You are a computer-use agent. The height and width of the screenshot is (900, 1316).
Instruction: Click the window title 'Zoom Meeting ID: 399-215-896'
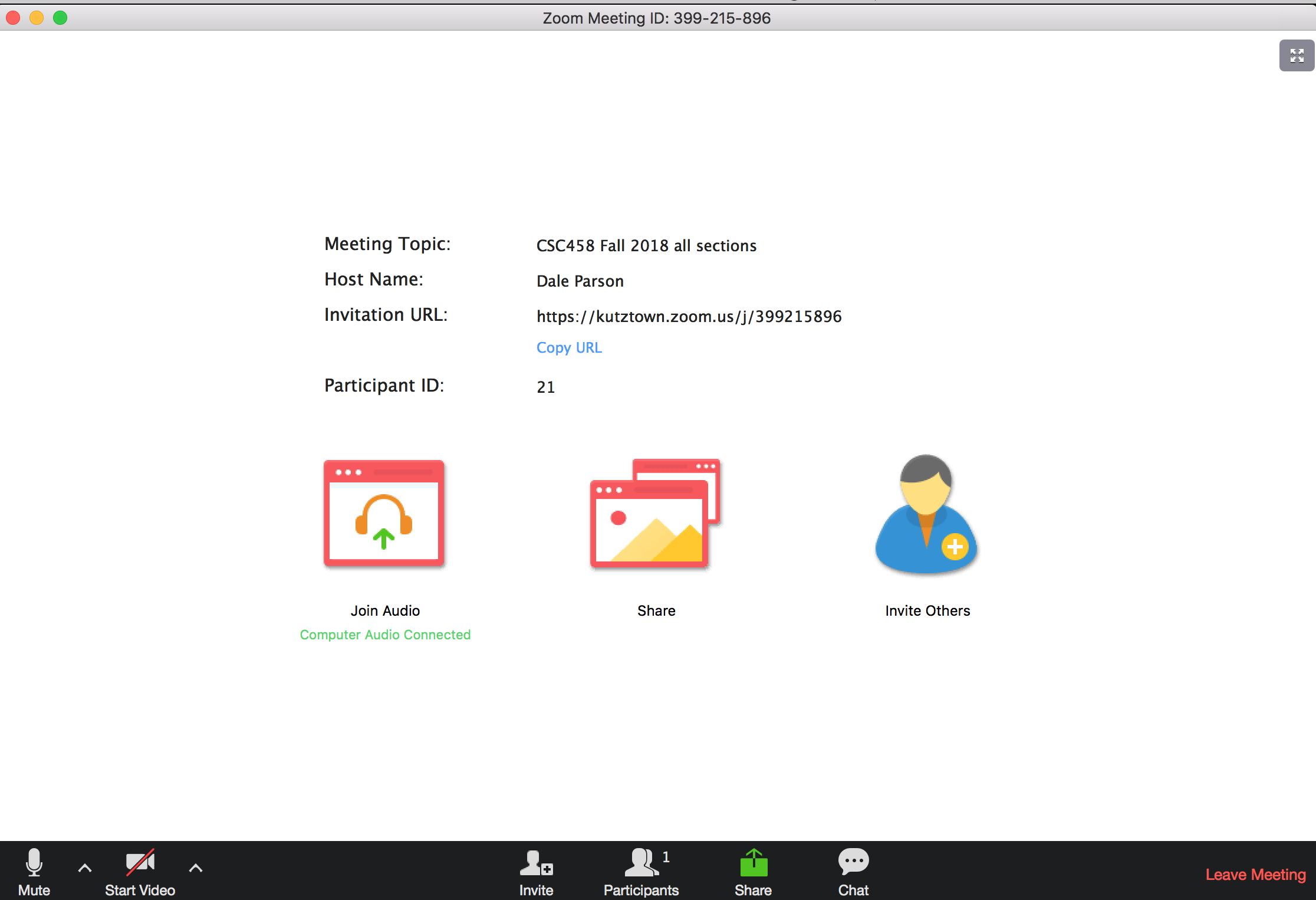[x=657, y=18]
